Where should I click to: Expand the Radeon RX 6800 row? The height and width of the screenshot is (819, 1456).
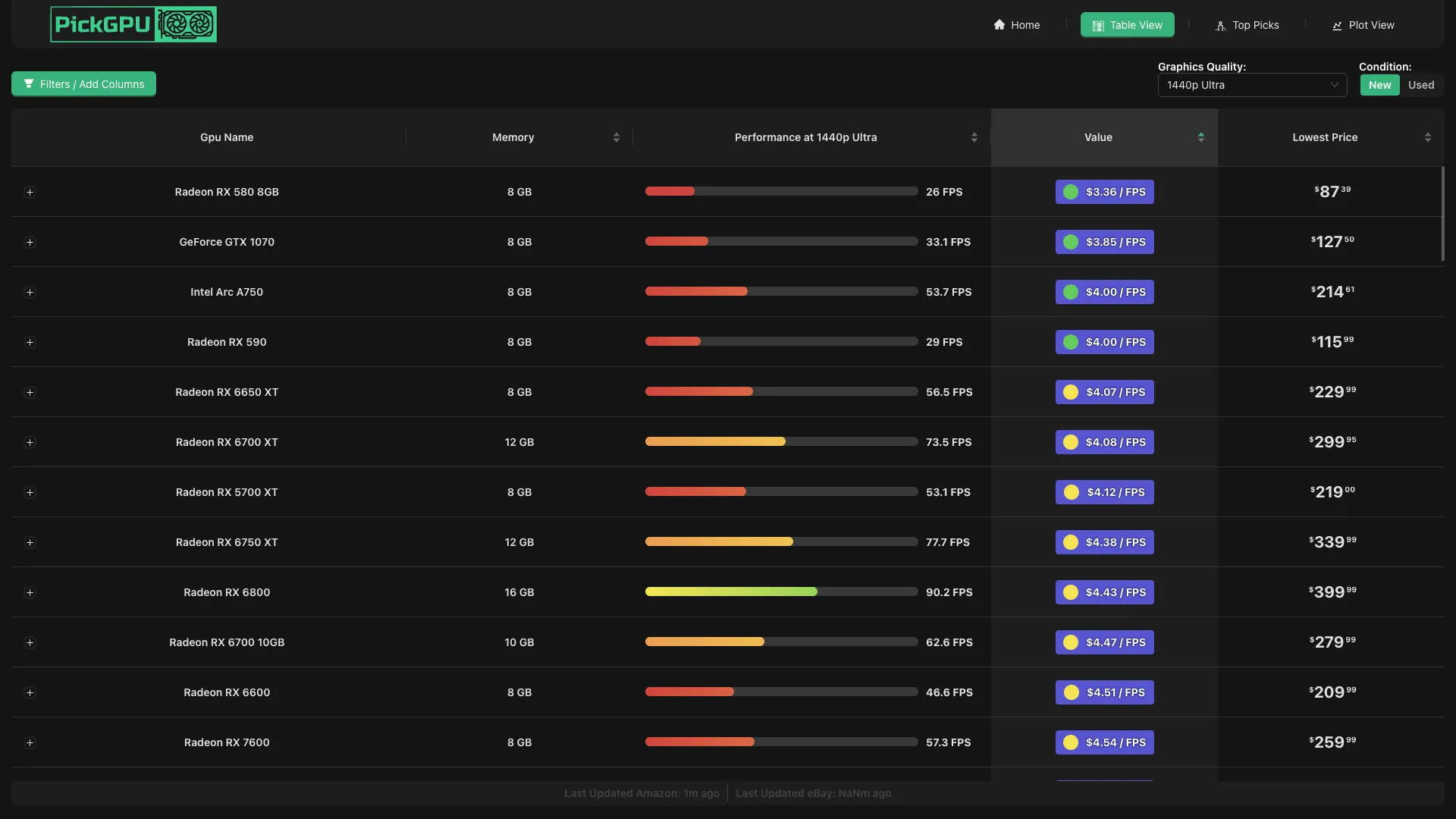click(x=30, y=592)
